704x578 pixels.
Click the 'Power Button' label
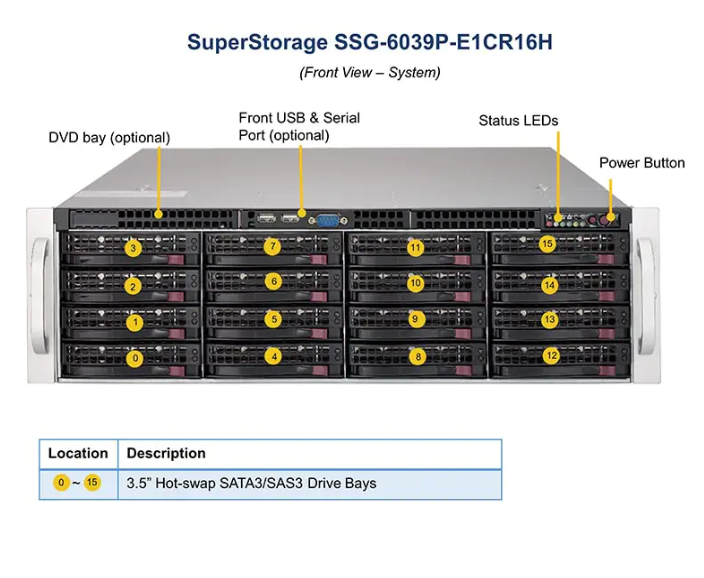[x=642, y=163]
